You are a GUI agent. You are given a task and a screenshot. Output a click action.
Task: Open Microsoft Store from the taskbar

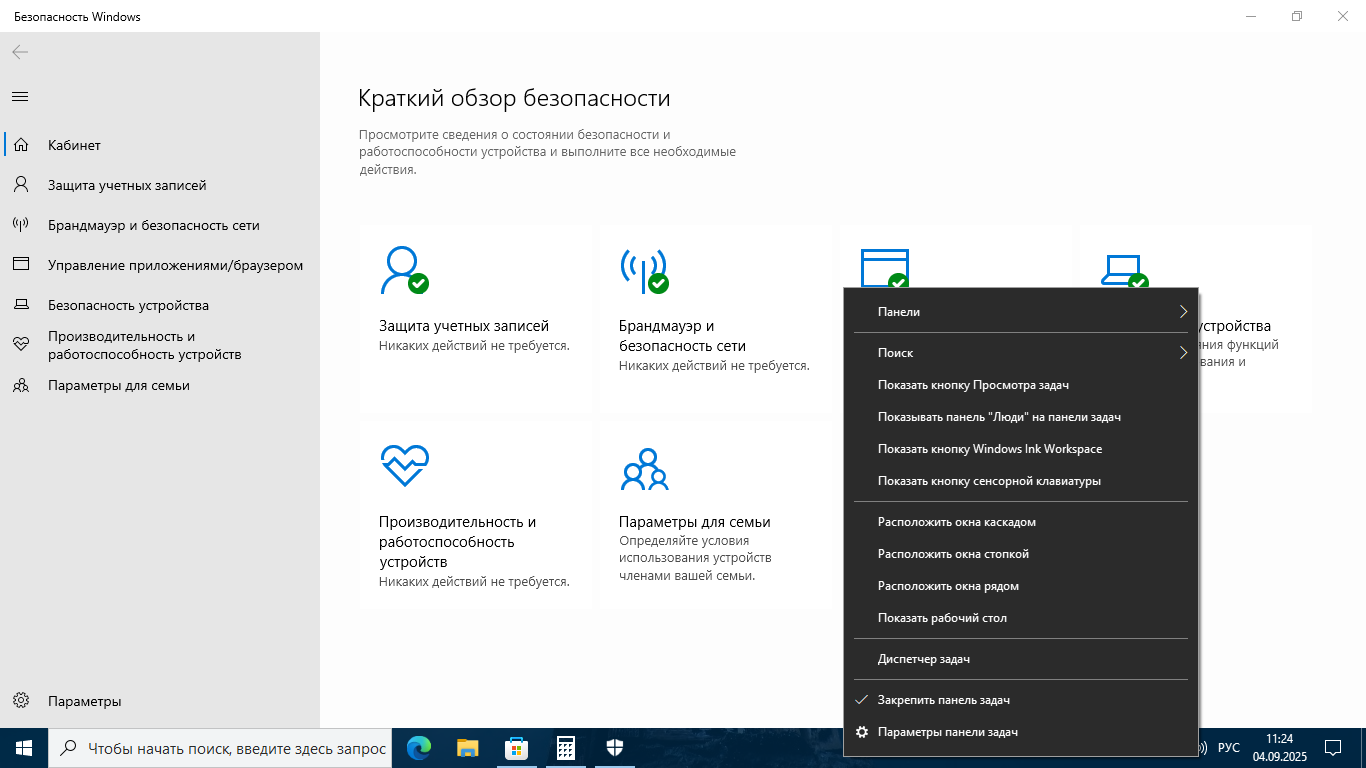516,748
